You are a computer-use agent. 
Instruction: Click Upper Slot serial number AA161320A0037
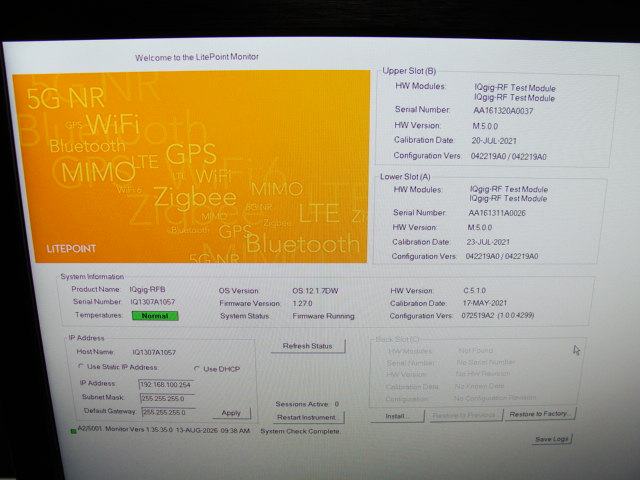[503, 111]
